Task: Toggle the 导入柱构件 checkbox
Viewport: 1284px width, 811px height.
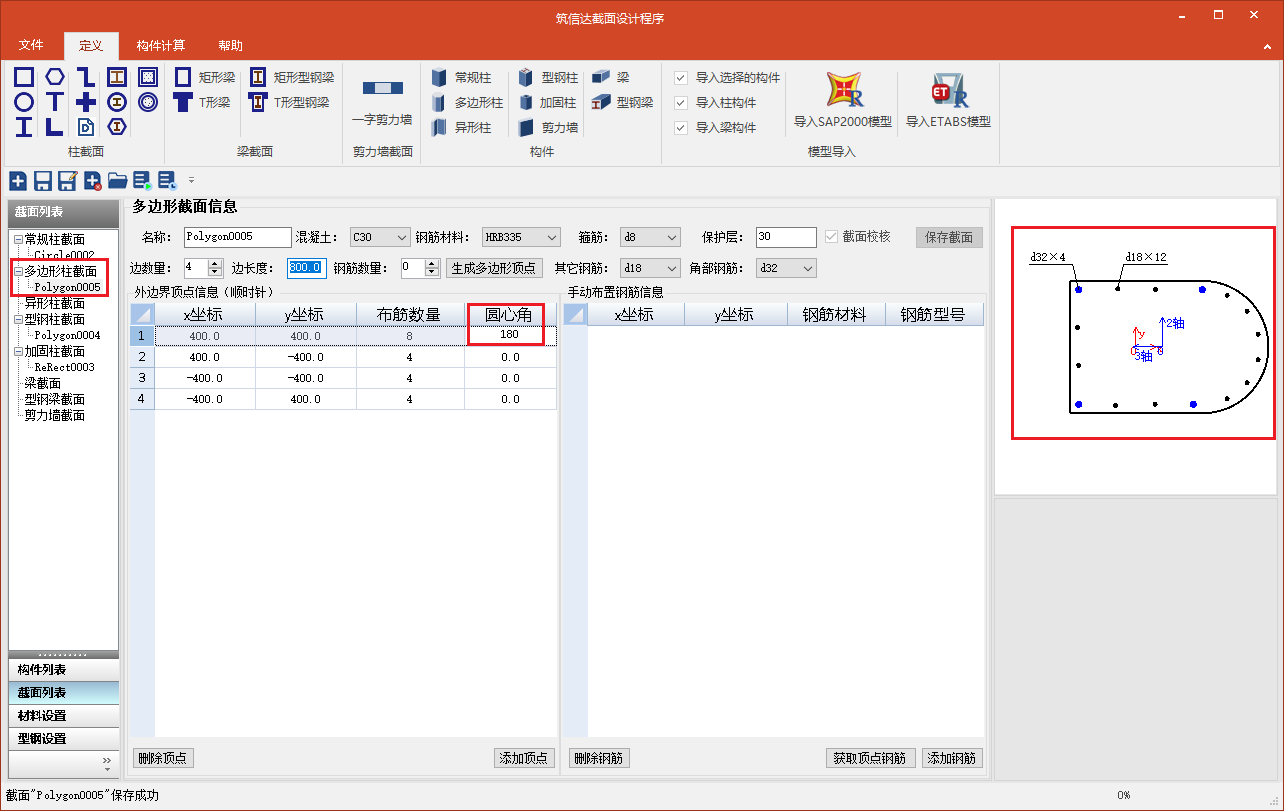Action: pyautogui.click(x=681, y=103)
